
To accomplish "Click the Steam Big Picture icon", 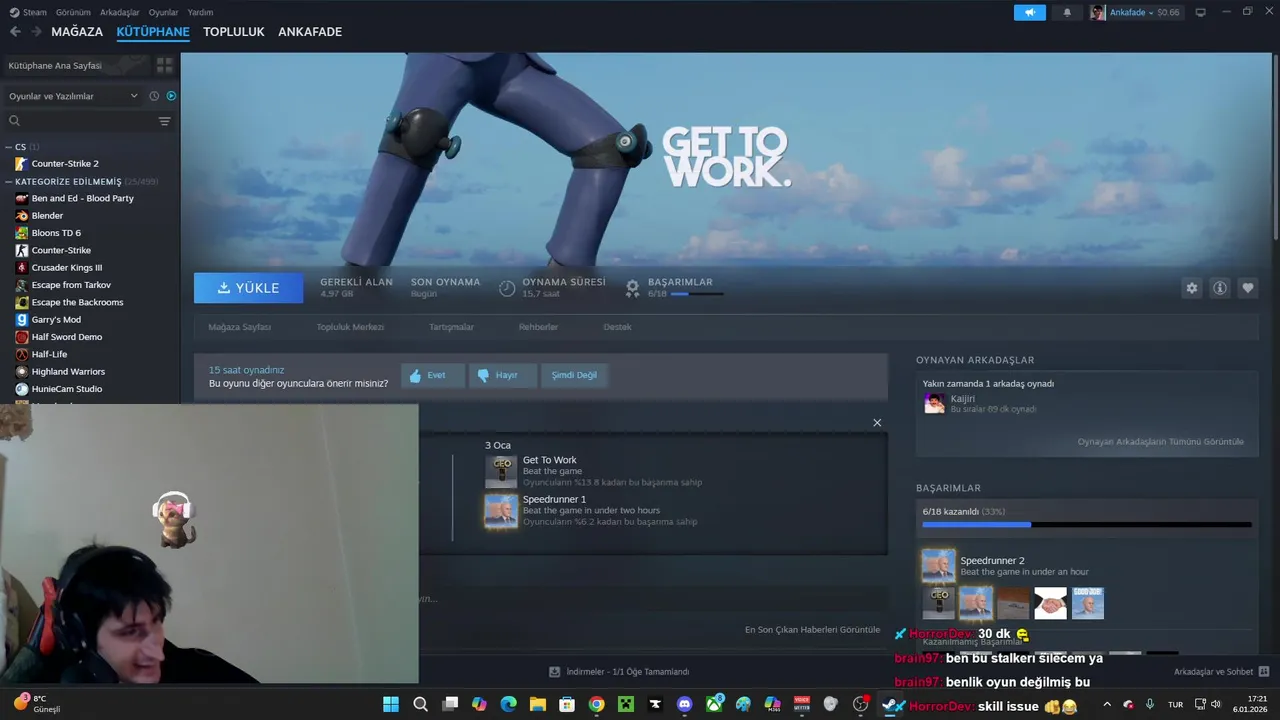I will [1201, 12].
